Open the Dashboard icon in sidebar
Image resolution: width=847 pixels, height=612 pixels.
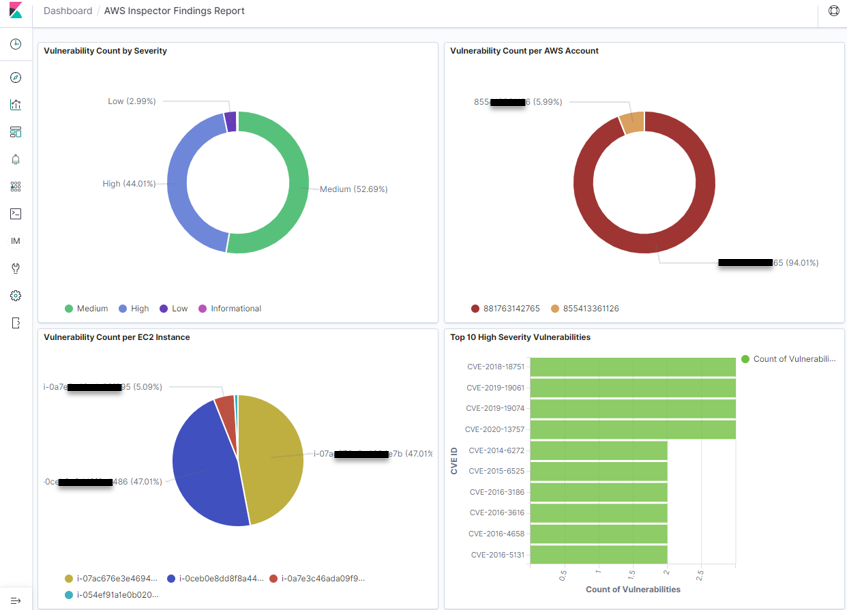click(x=16, y=132)
